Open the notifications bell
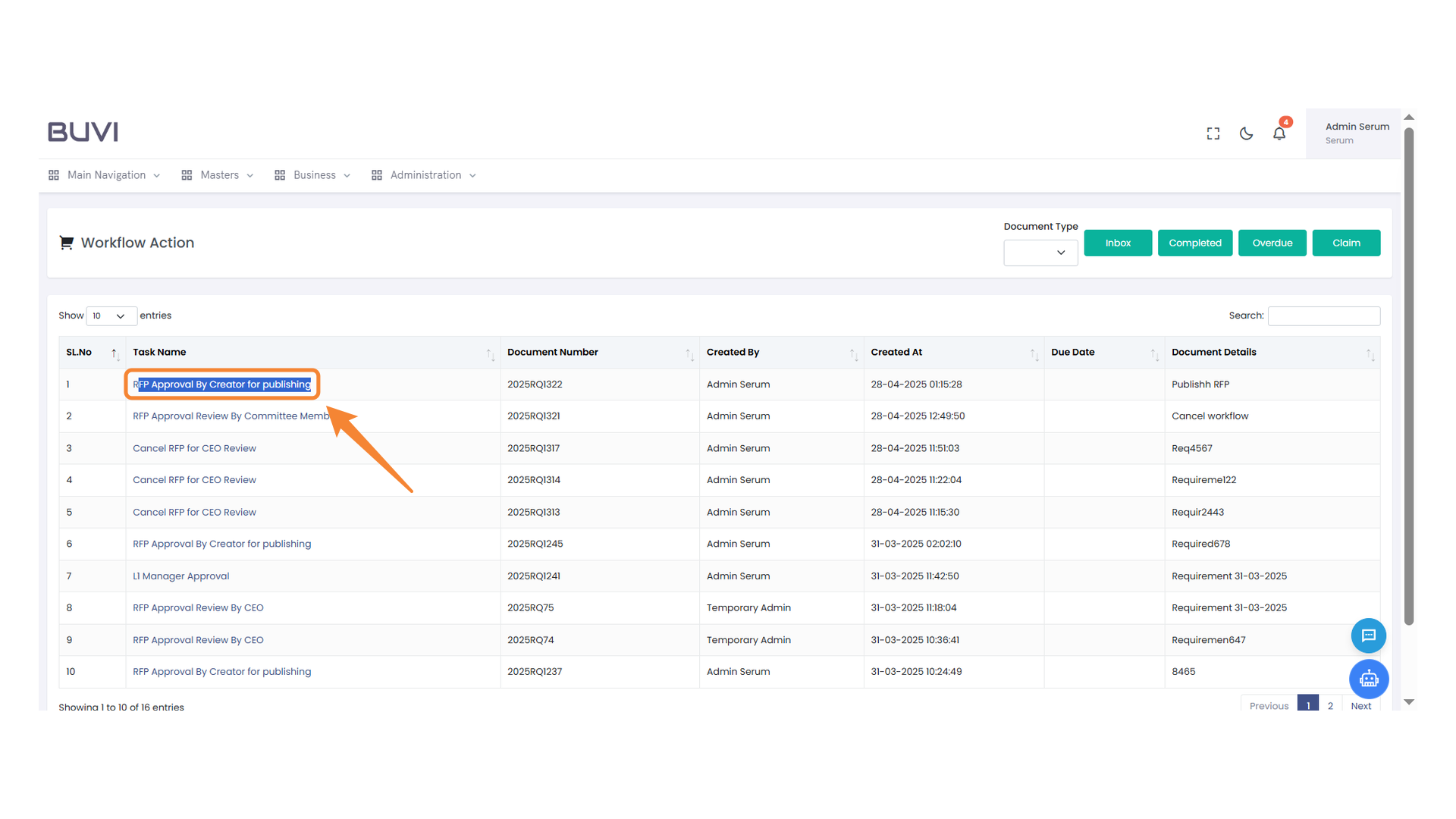The height and width of the screenshot is (819, 1456). coord(1279,133)
